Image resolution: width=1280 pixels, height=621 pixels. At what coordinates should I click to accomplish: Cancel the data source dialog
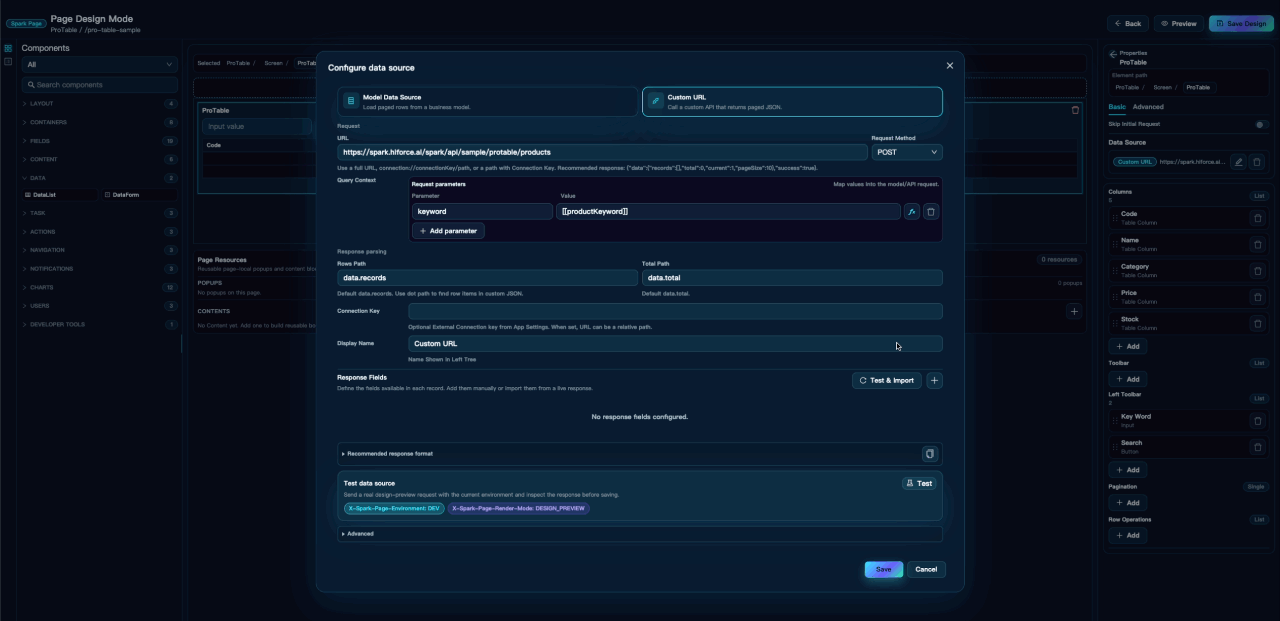click(926, 569)
